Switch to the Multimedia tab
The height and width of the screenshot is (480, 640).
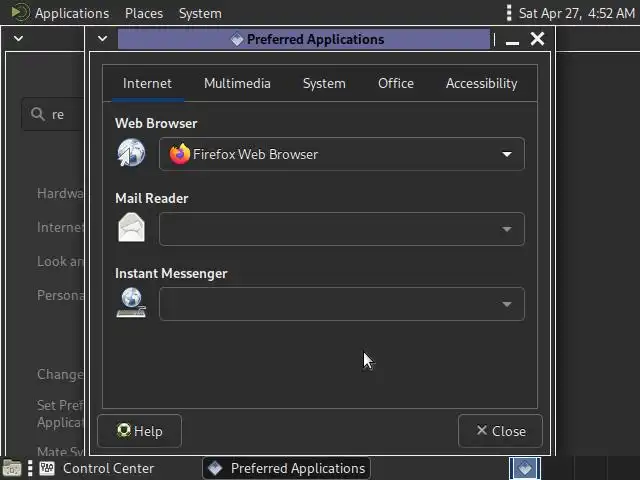(x=237, y=83)
